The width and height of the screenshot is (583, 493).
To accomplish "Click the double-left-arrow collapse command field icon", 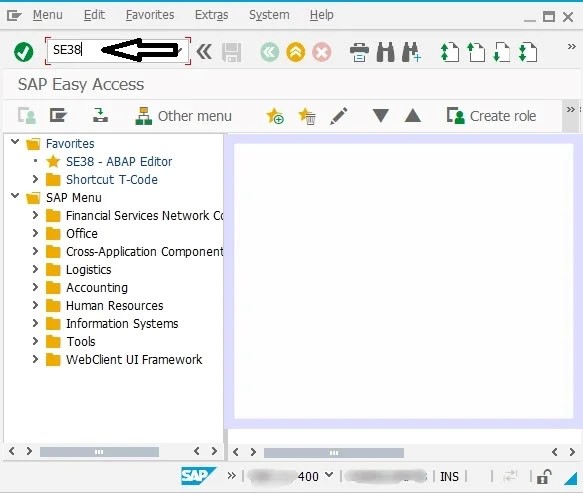I will point(204,52).
